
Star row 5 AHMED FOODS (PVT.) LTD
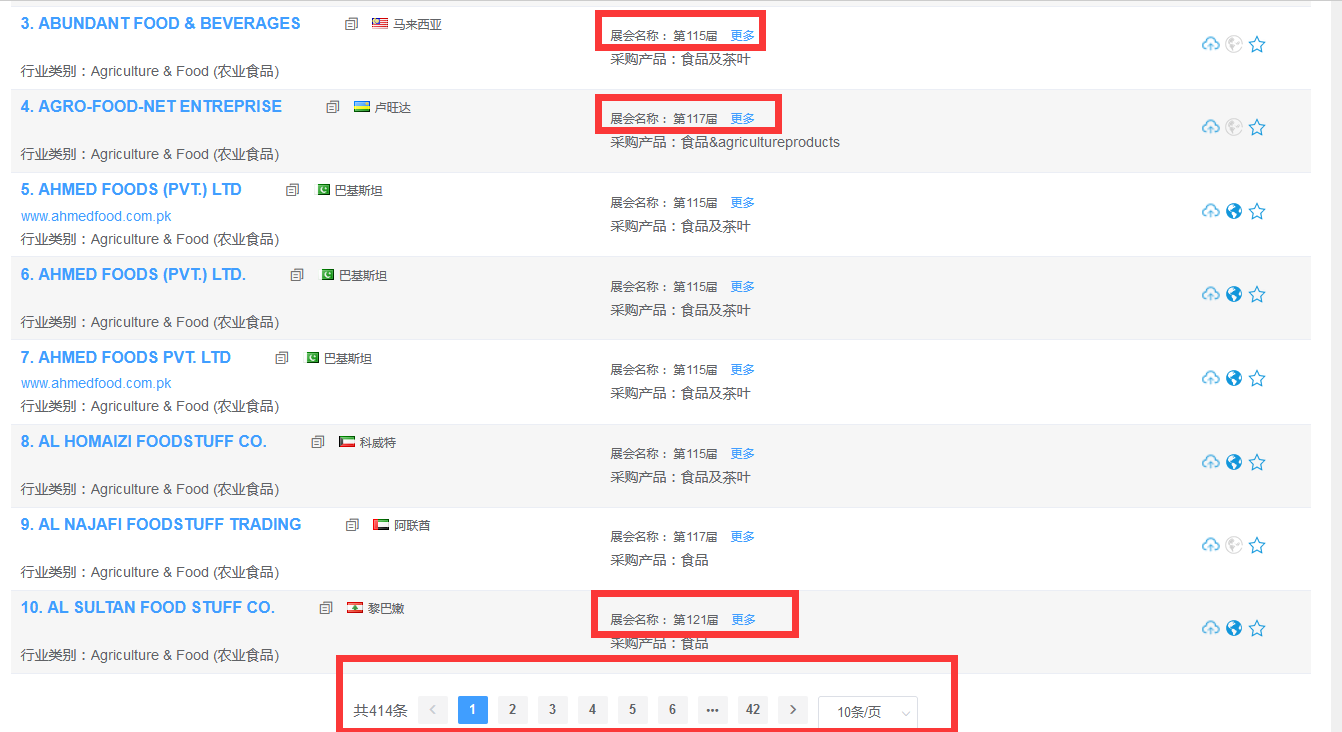tap(1257, 211)
